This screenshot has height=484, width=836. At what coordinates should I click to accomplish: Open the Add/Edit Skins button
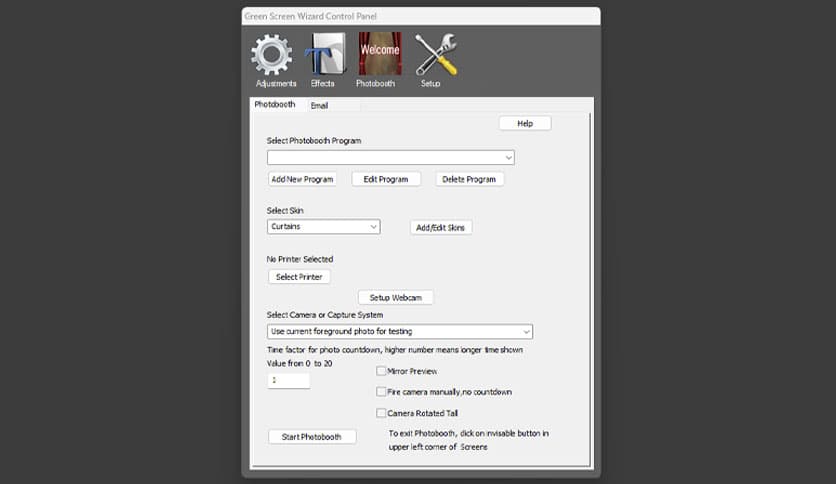point(441,228)
